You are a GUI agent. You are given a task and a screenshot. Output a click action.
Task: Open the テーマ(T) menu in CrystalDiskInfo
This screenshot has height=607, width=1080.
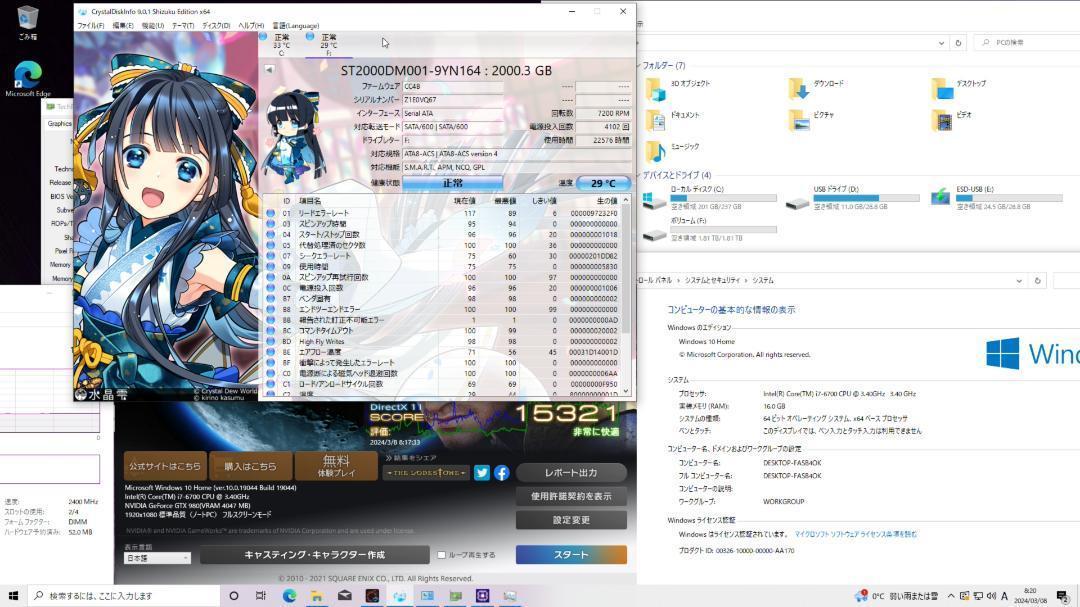point(183,25)
